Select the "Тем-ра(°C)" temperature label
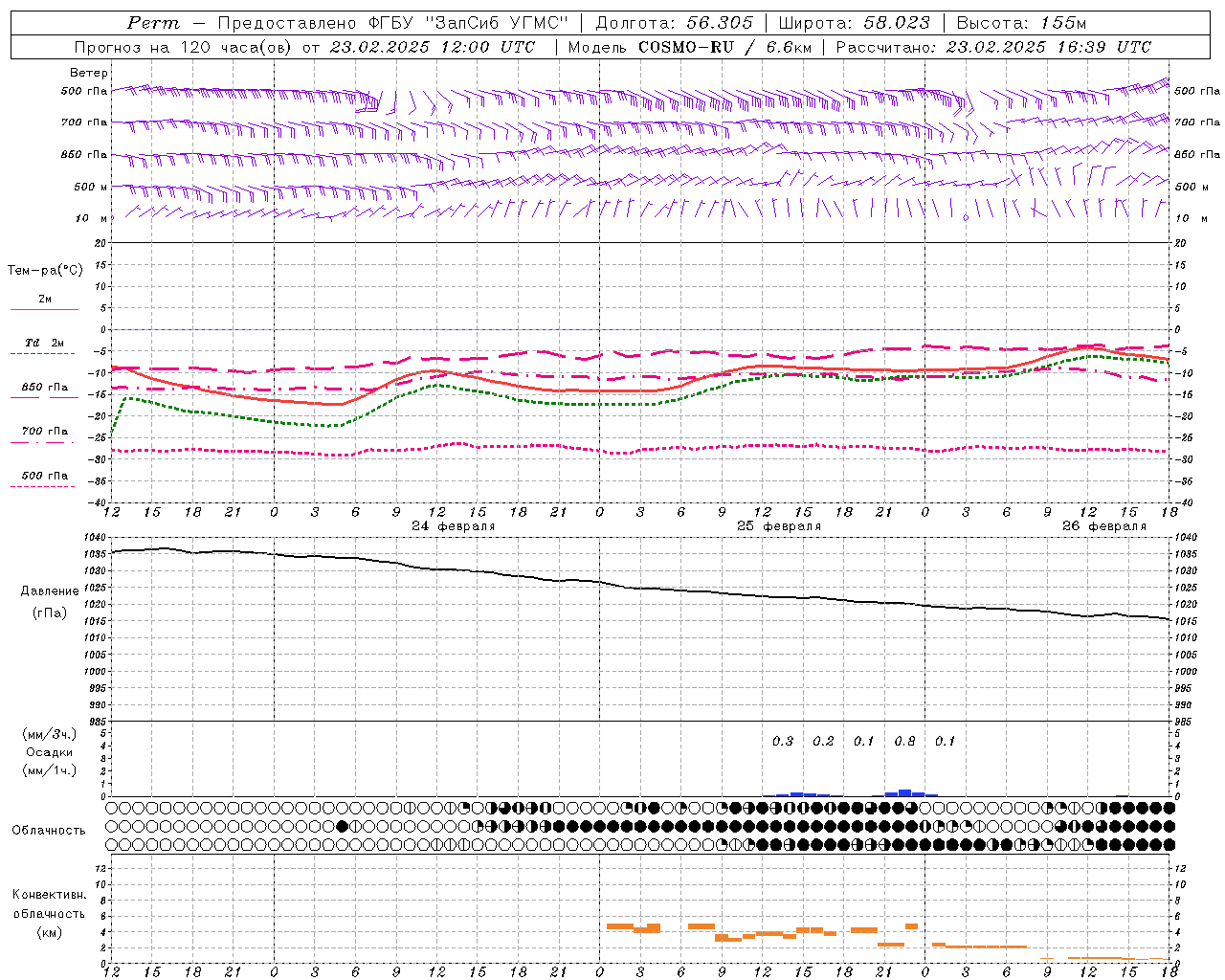Image resolution: width=1225 pixels, height=980 pixels. click(45, 271)
